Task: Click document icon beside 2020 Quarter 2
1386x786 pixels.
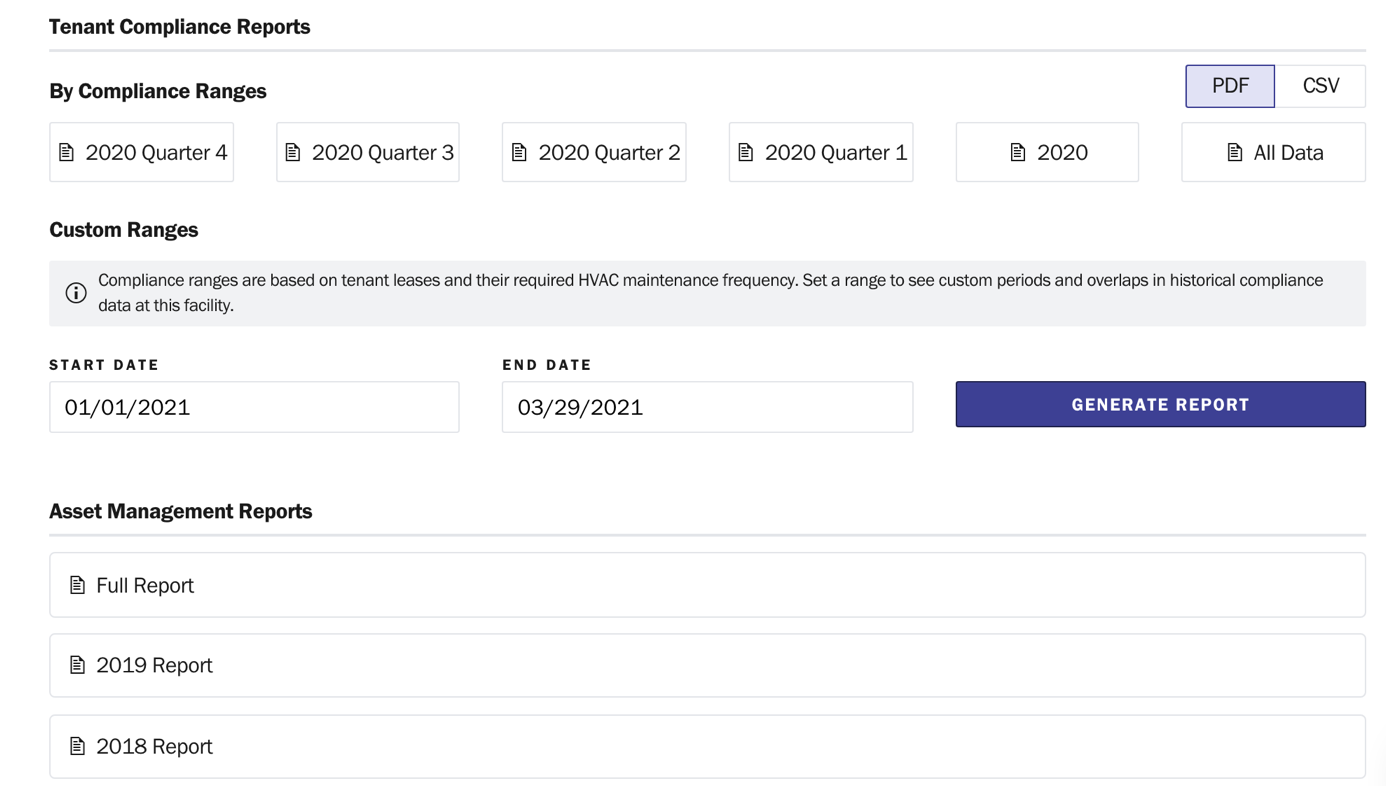Action: [519, 152]
